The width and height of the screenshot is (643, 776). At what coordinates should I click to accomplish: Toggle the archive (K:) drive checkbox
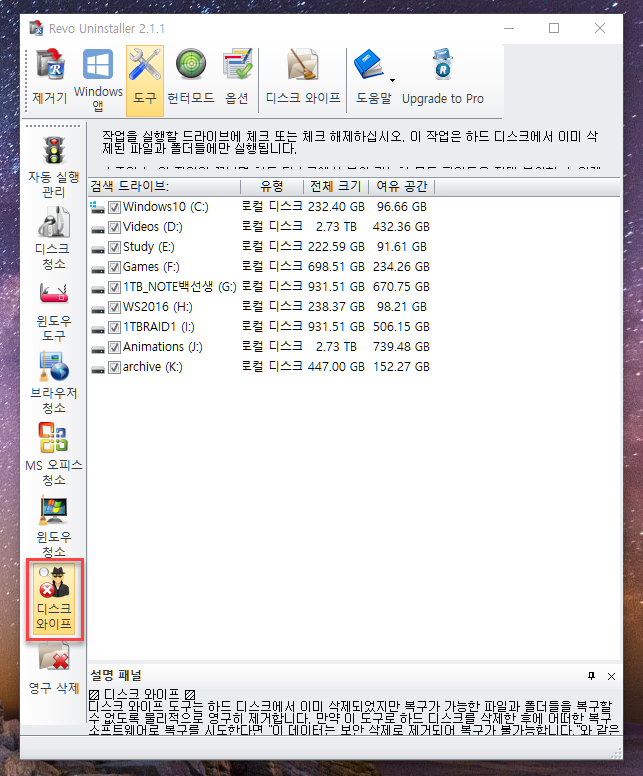[114, 367]
